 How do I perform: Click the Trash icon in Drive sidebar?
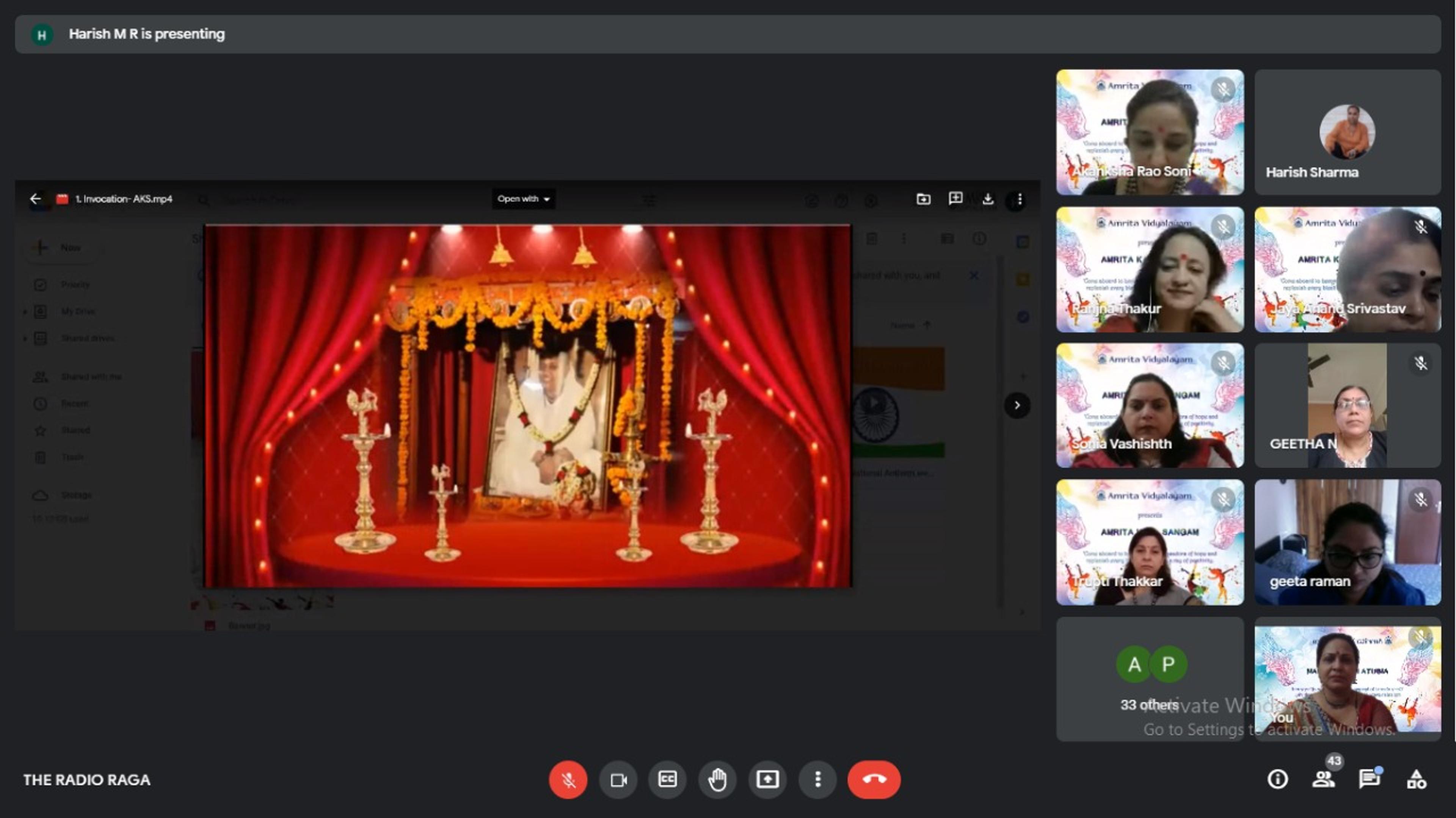40,457
